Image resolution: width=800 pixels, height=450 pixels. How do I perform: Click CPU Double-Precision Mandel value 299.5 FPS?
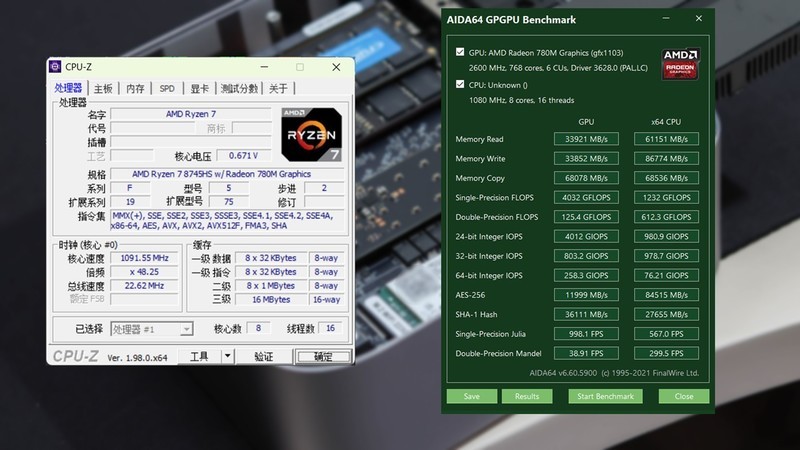coord(666,353)
